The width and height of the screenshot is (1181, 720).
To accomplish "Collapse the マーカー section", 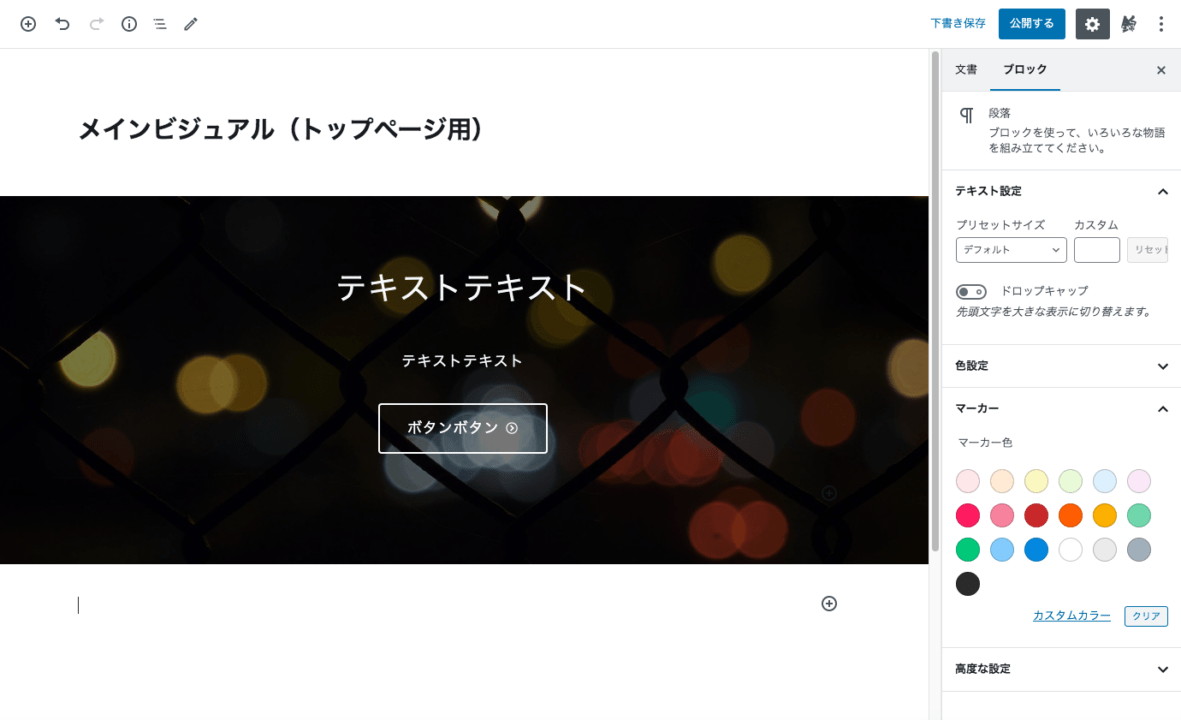I will click(1061, 408).
